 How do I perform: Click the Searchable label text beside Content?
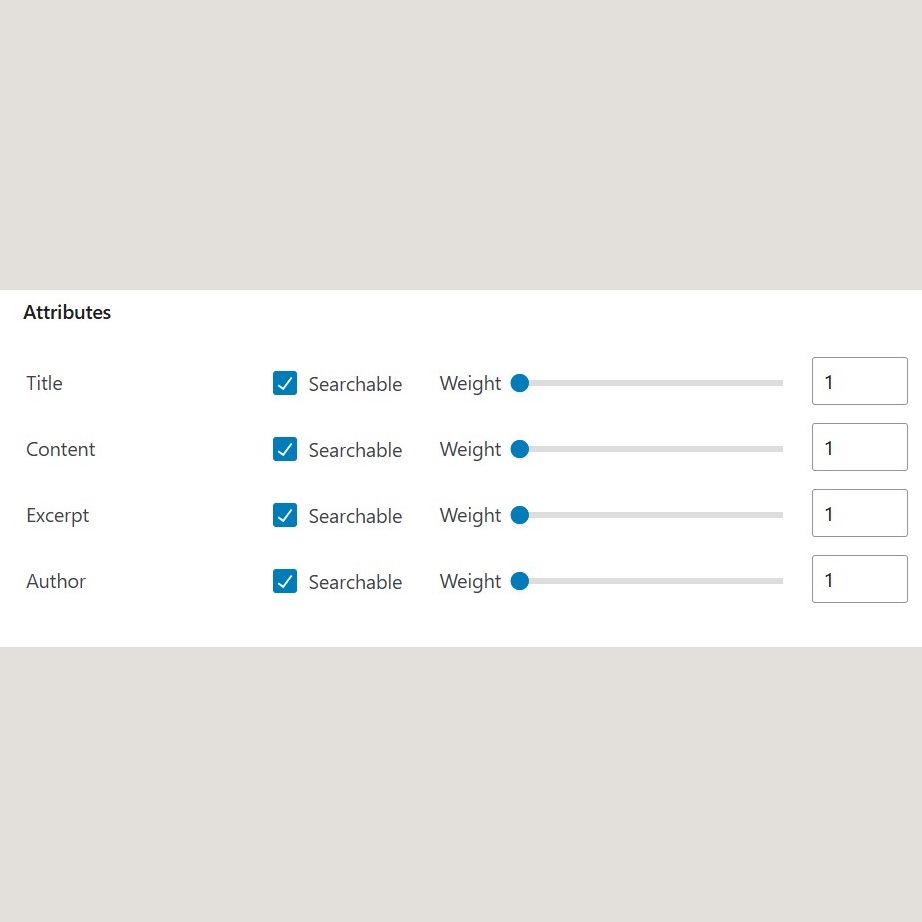coord(355,450)
